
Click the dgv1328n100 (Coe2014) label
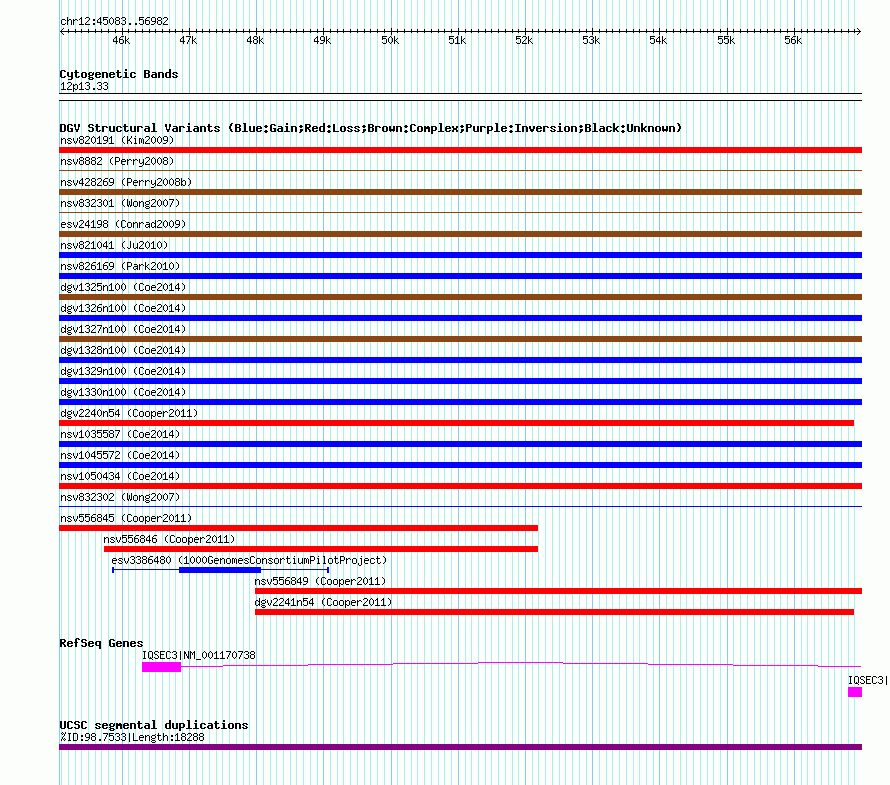[123, 350]
